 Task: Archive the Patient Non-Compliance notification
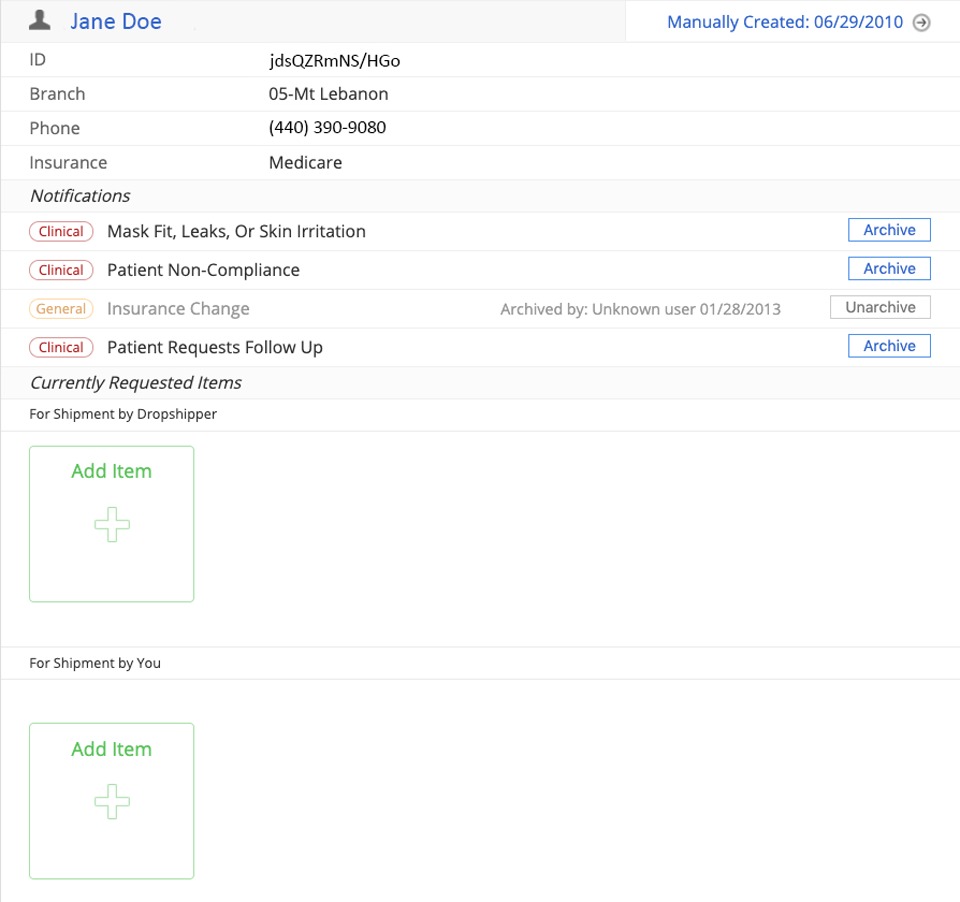point(889,269)
